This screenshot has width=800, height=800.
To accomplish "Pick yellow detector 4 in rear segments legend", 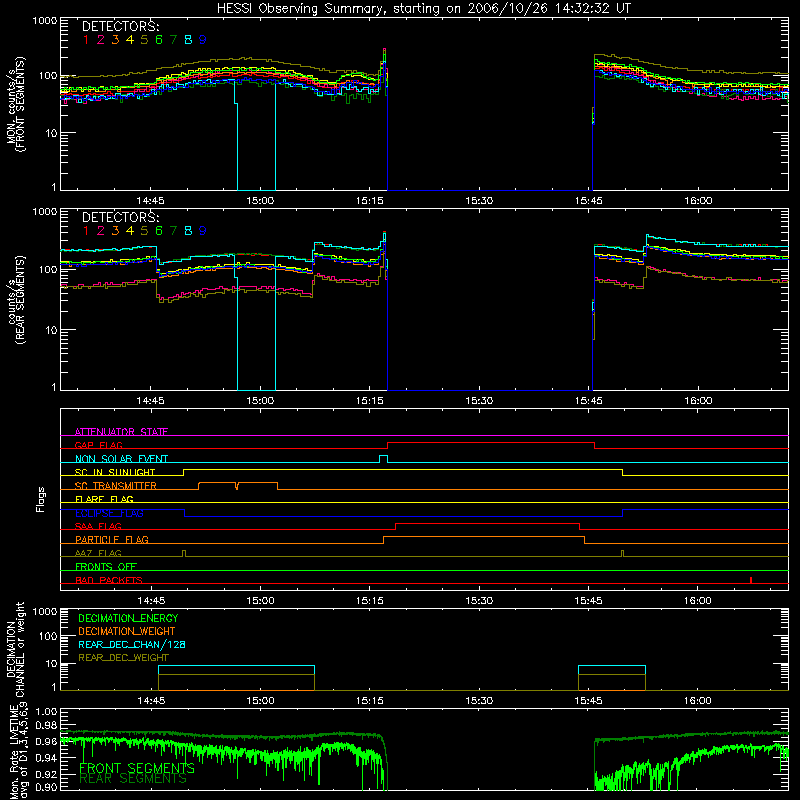I will point(130,231).
